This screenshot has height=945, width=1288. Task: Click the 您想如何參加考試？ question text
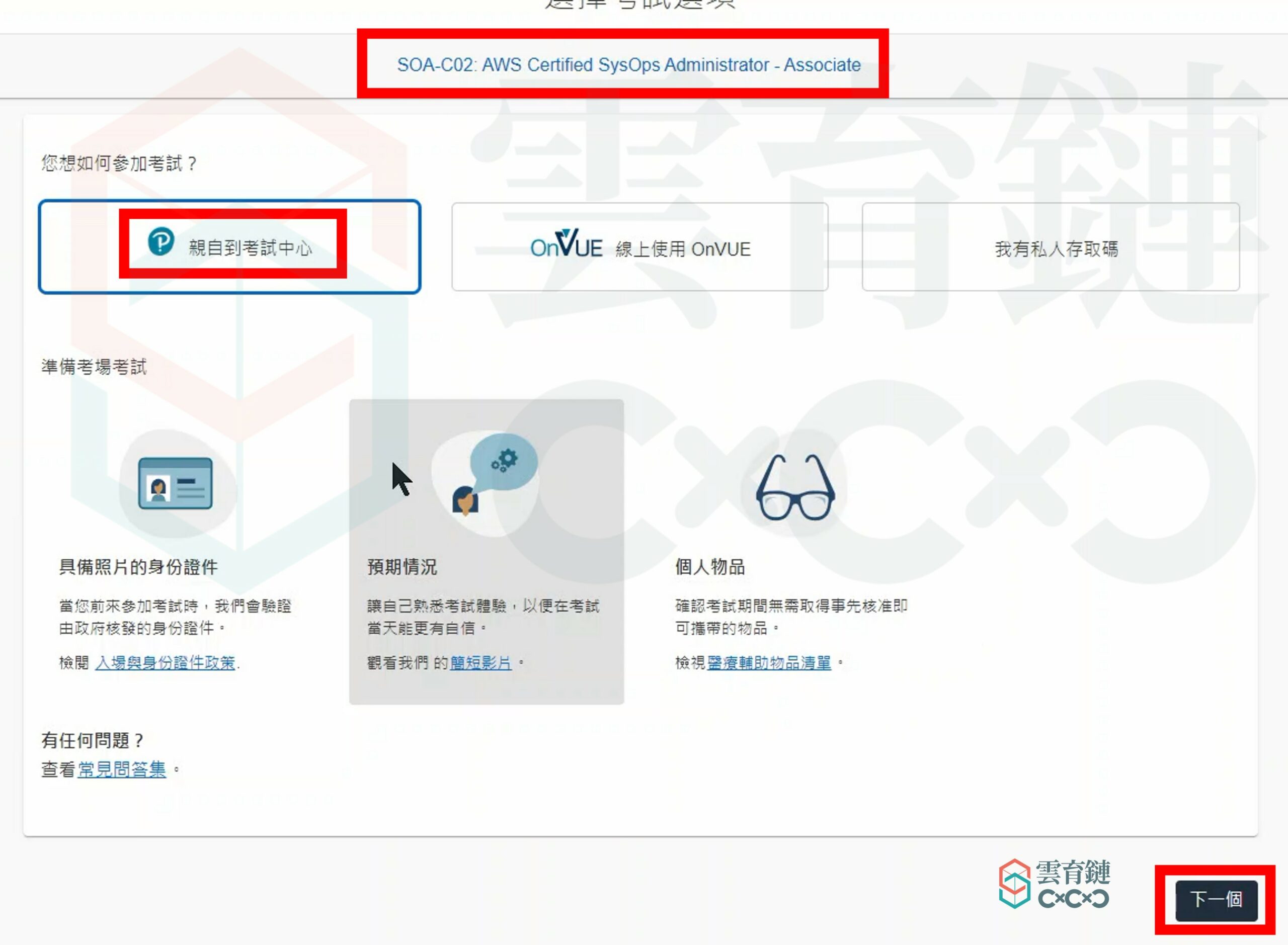[119, 163]
